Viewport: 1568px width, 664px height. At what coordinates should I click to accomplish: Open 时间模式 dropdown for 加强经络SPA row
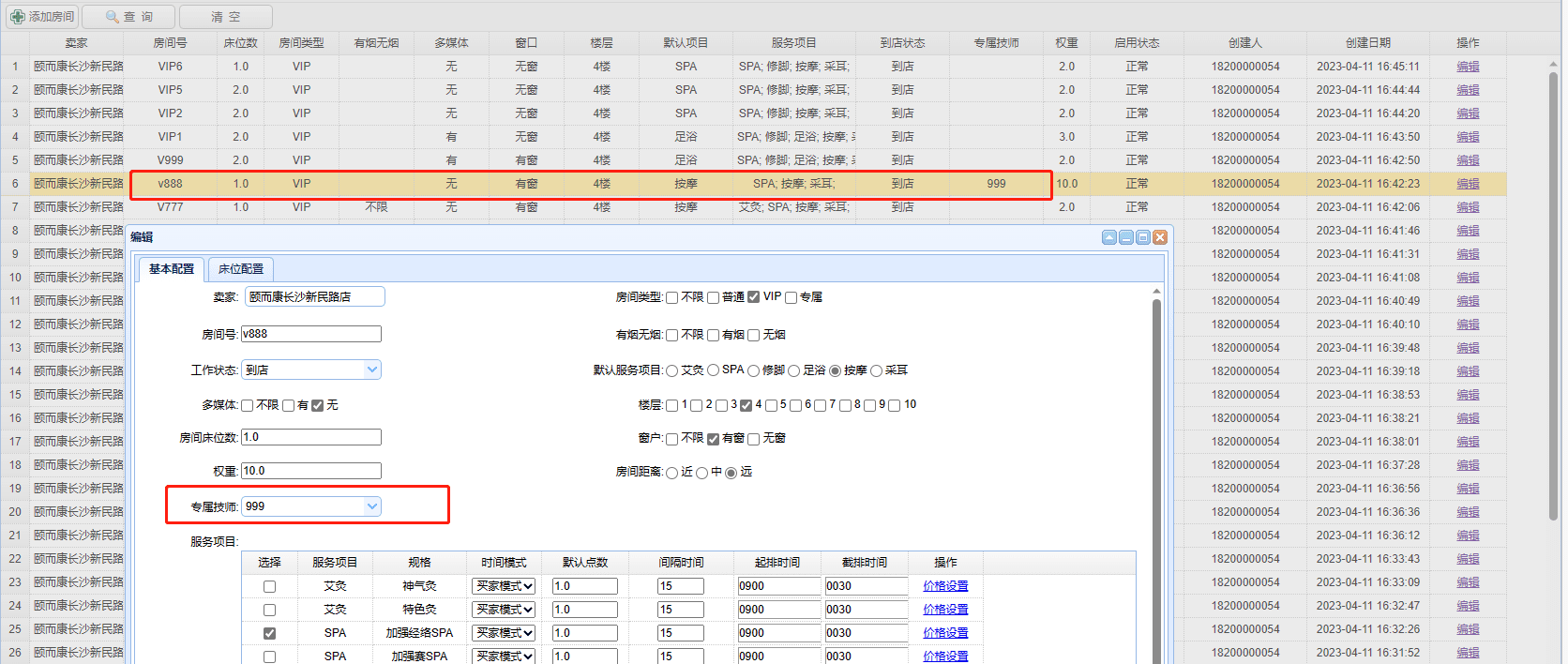(504, 633)
